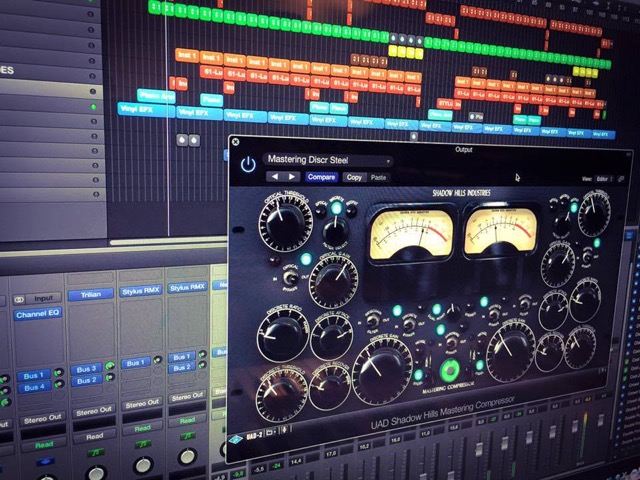Viewport: 640px width, 480px height.
Task: Click the folder icon in UAD-2 toolbar
Action: pos(270,431)
